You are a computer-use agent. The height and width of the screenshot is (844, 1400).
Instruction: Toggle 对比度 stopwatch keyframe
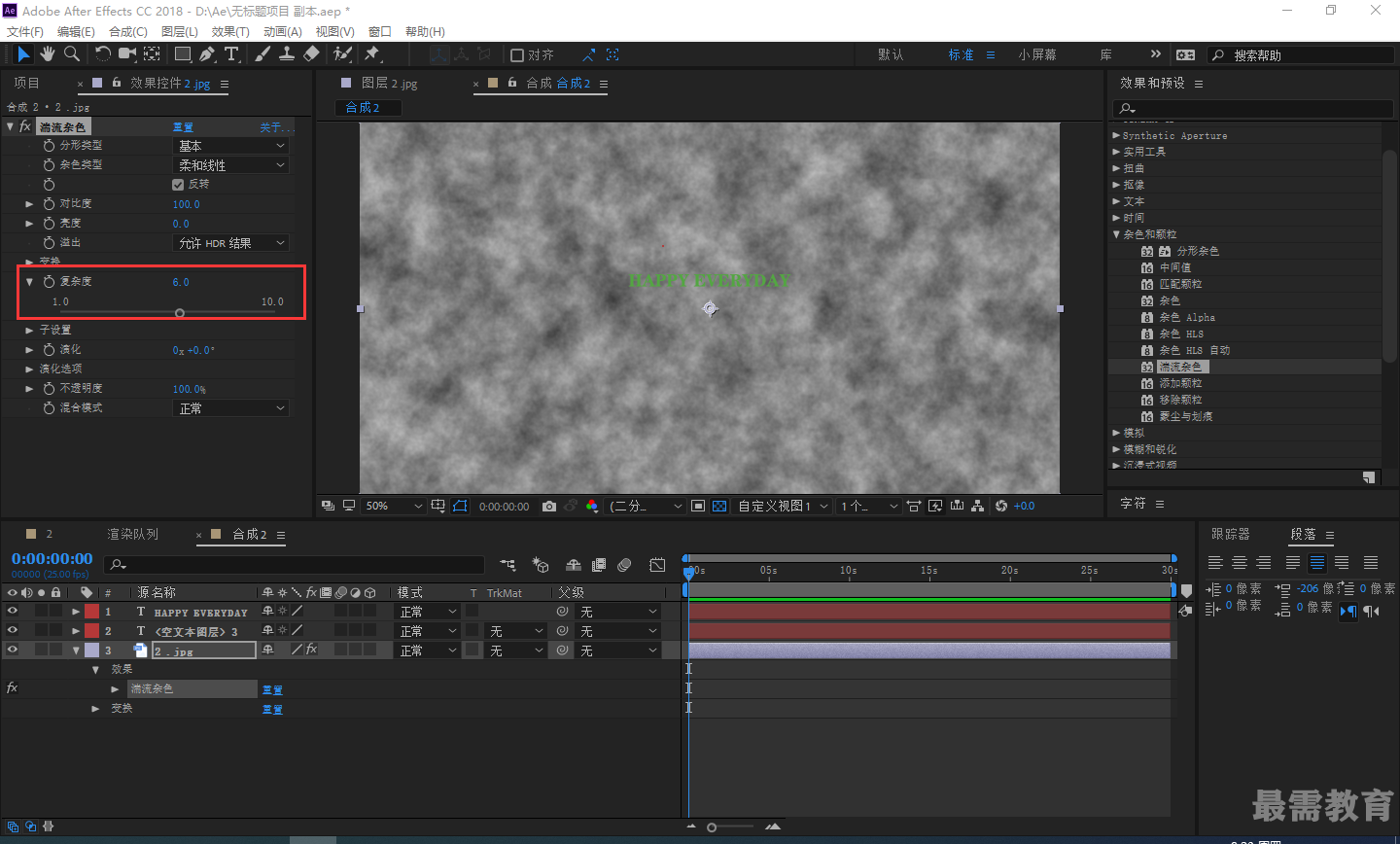click(x=49, y=203)
